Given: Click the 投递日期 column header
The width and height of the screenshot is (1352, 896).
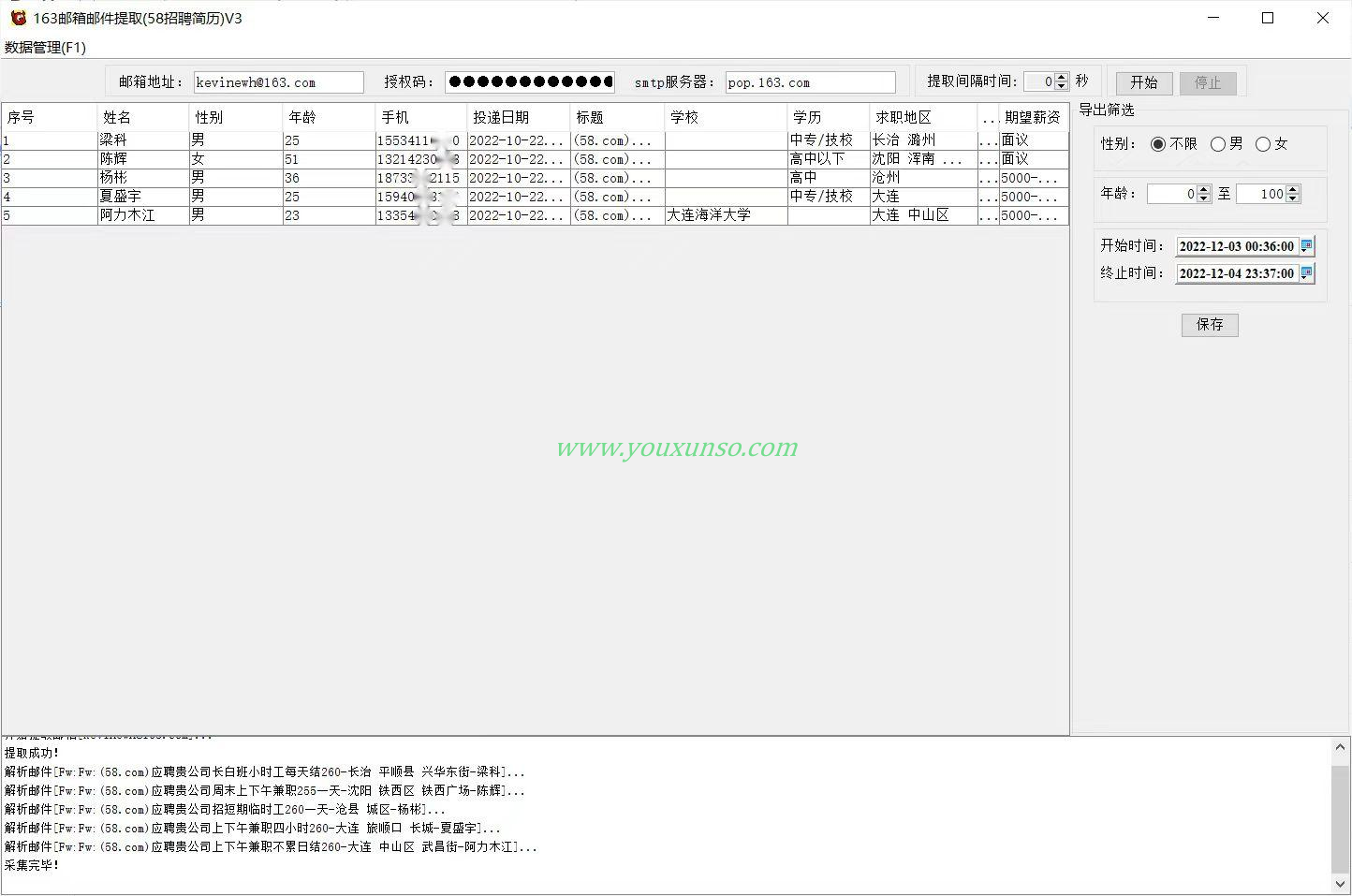Looking at the screenshot, I should tap(518, 118).
